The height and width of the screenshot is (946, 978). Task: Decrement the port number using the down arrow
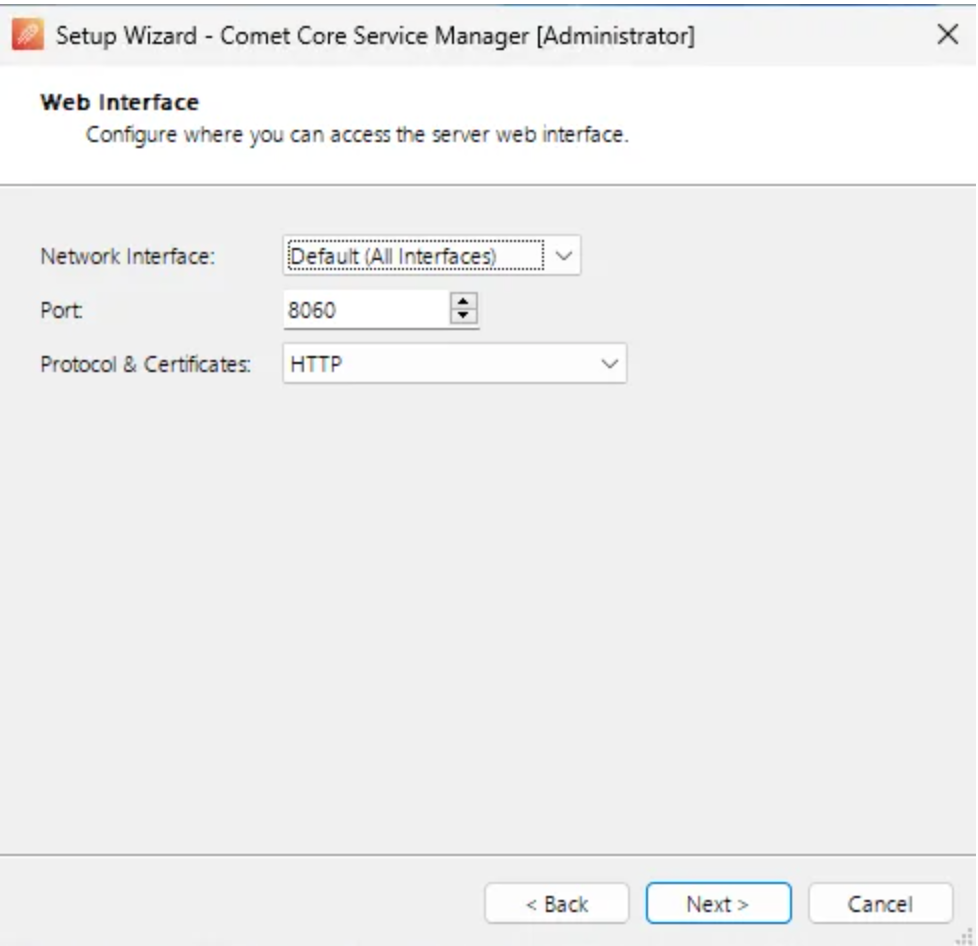464,316
